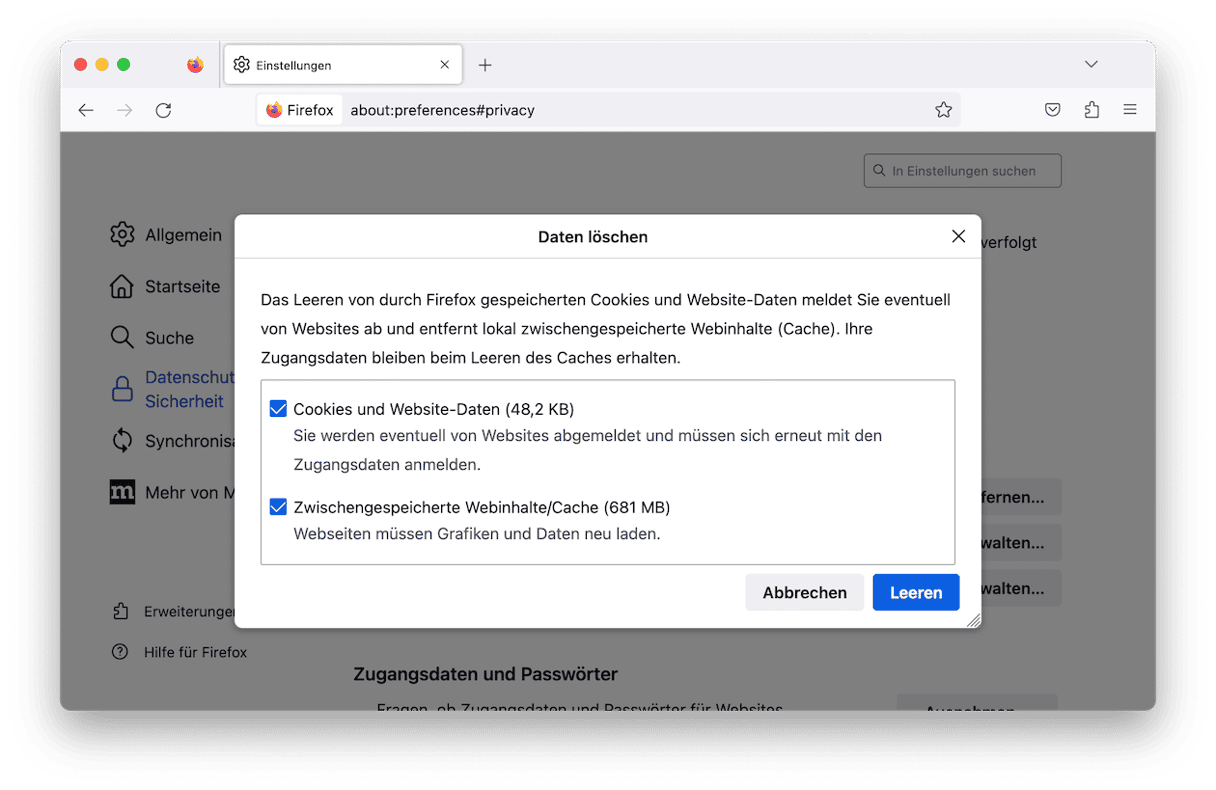Uncheck Cookies und Website-Daten checkbox
This screenshot has height=790, width=1216.
pyautogui.click(x=279, y=409)
